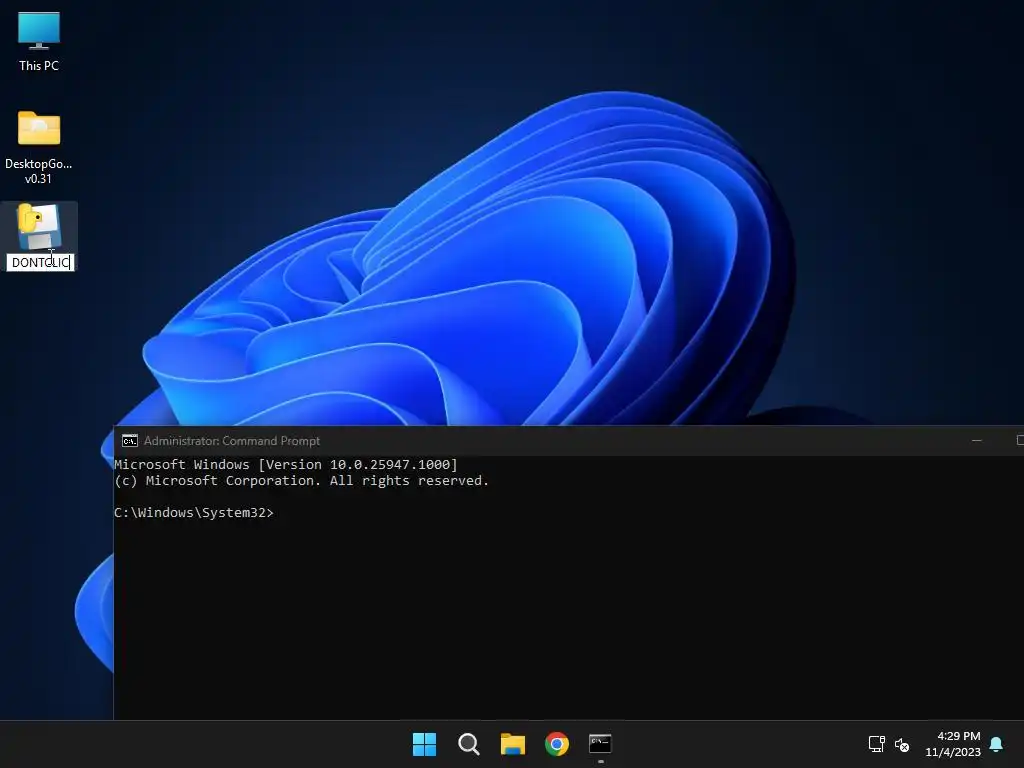Click the DesktopGo... v0.31 label text

coord(39,171)
